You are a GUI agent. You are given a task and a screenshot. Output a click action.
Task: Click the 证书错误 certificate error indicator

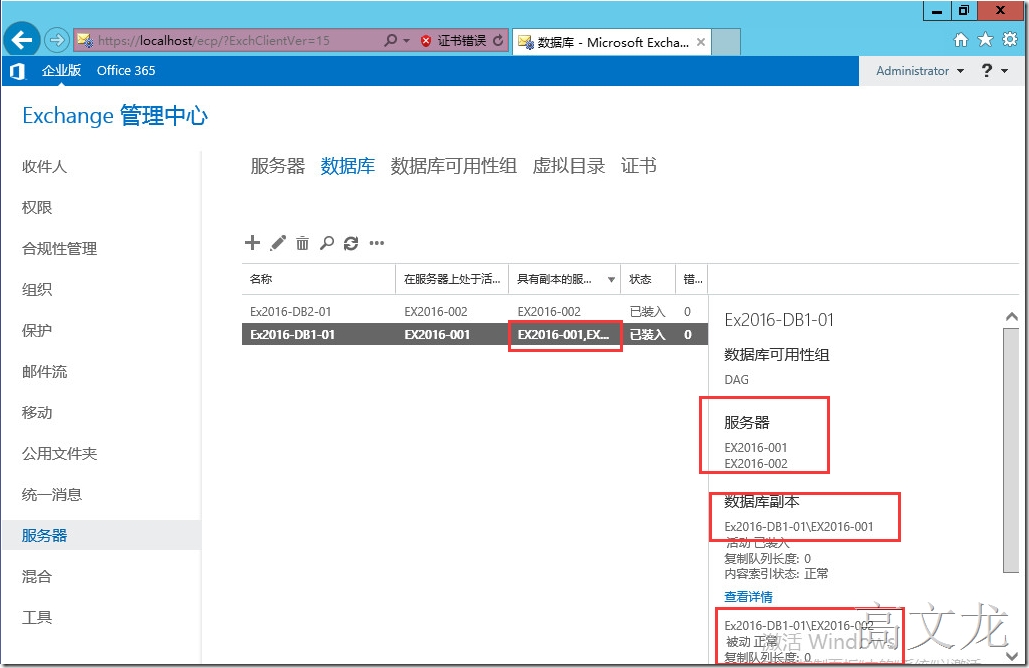click(x=454, y=41)
